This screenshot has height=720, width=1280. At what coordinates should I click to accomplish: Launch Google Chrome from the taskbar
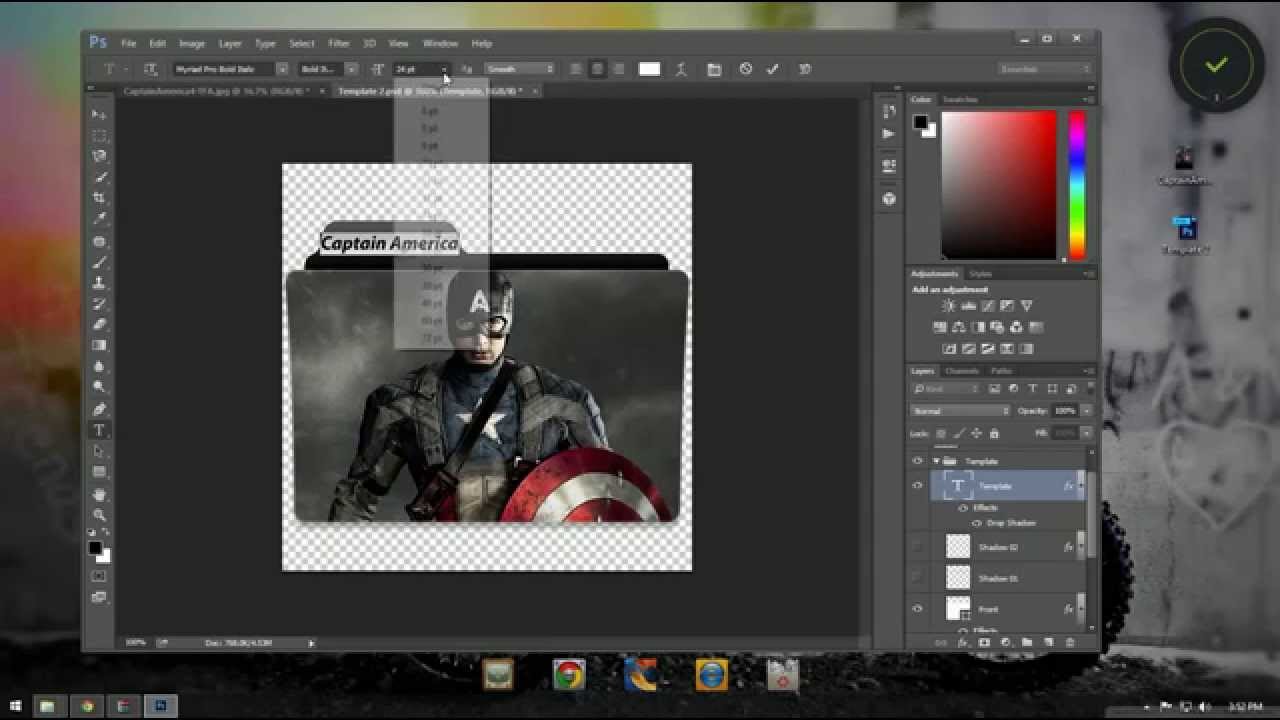[567, 677]
